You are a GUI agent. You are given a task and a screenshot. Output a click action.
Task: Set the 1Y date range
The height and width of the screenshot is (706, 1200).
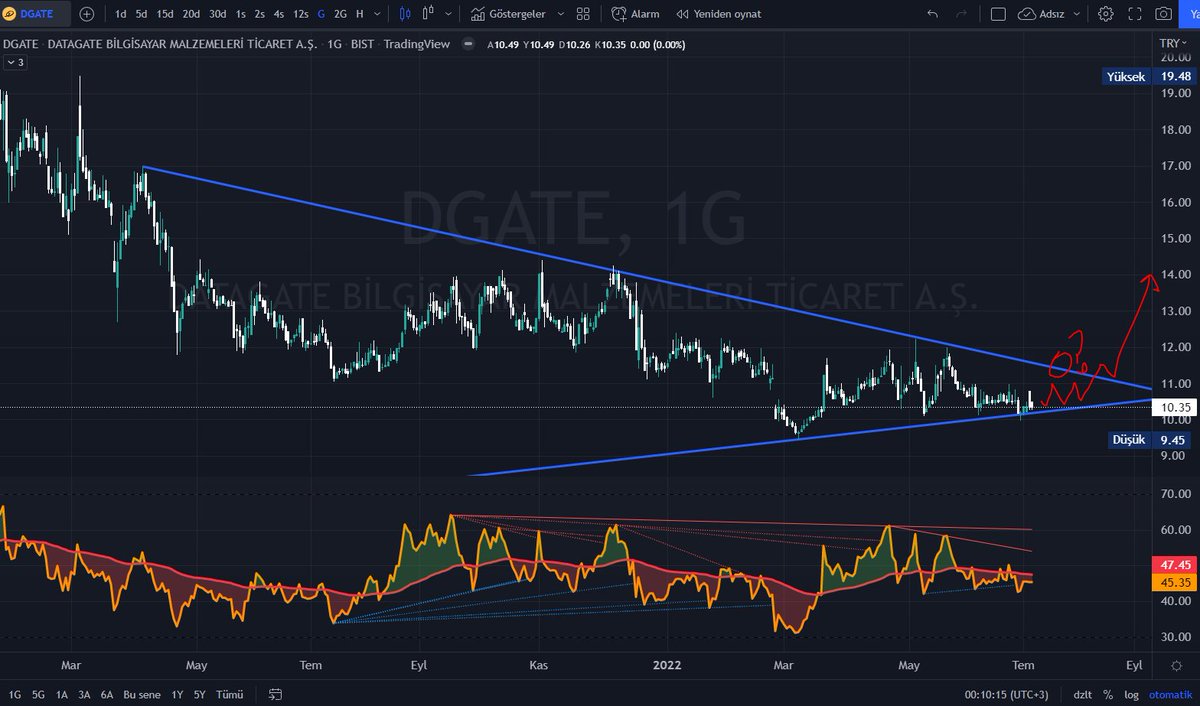177,694
